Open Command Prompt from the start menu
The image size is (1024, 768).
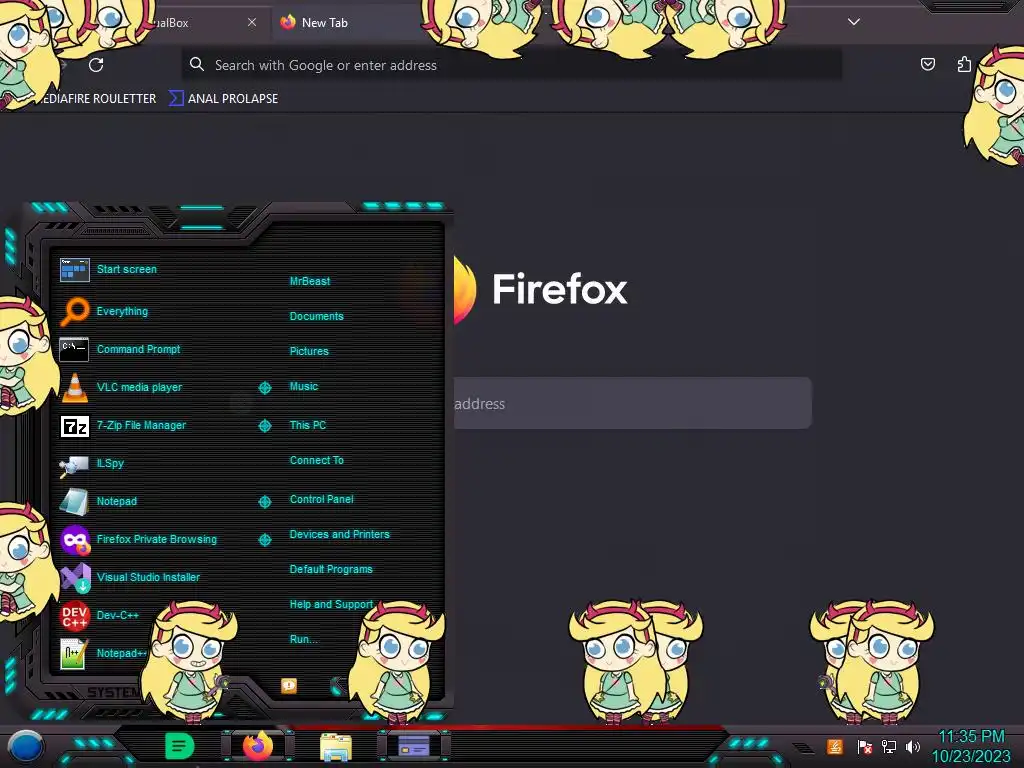(x=120, y=349)
